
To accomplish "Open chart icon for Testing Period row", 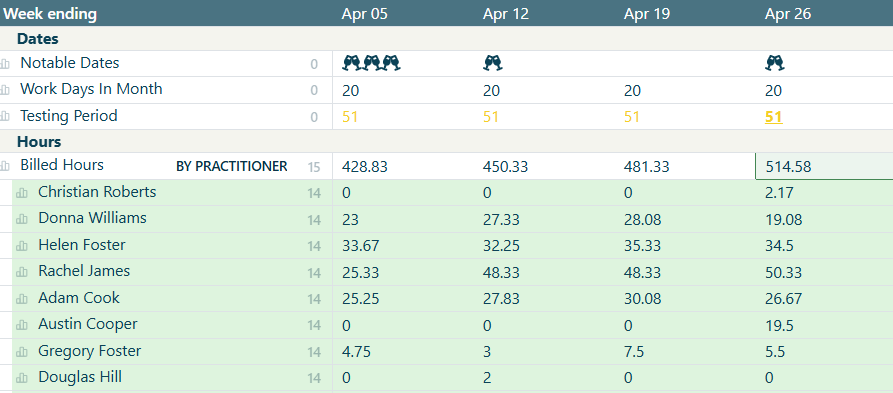I will point(5,117).
